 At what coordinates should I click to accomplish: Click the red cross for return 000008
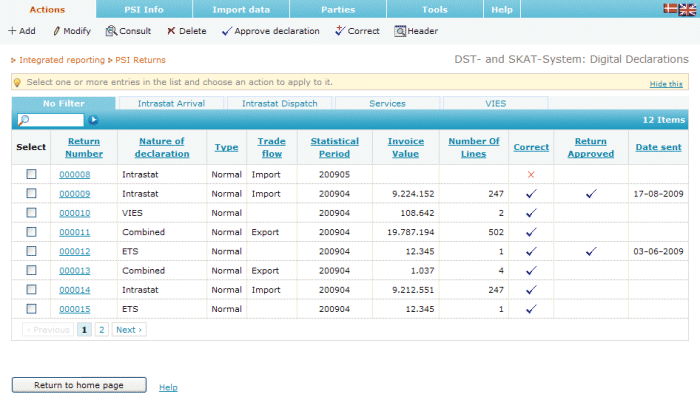point(531,175)
